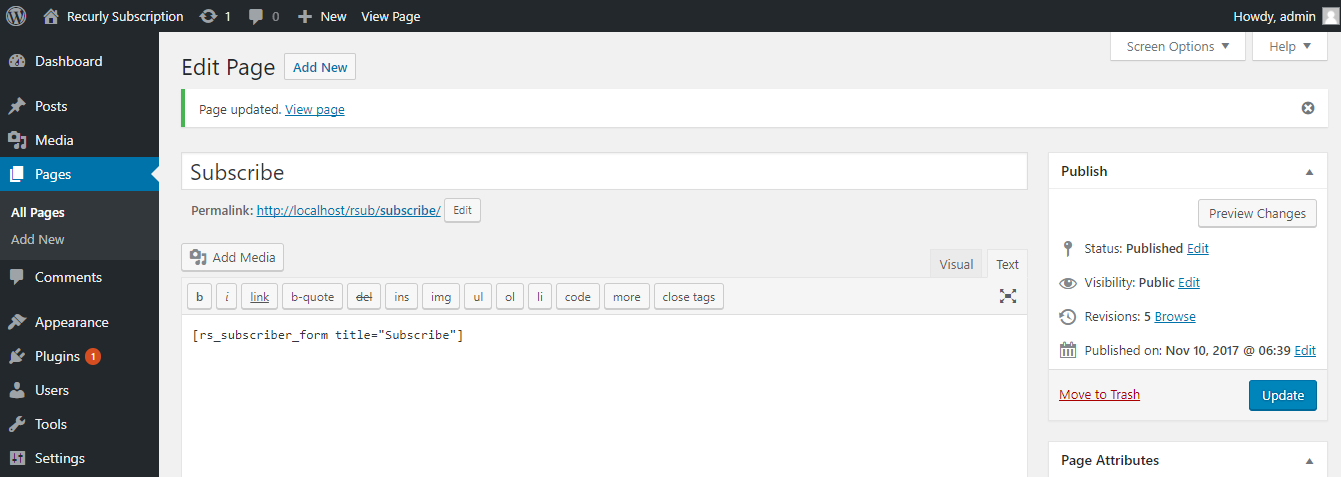
Task: Expand the Screen Options dropdown
Action: pos(1177,47)
